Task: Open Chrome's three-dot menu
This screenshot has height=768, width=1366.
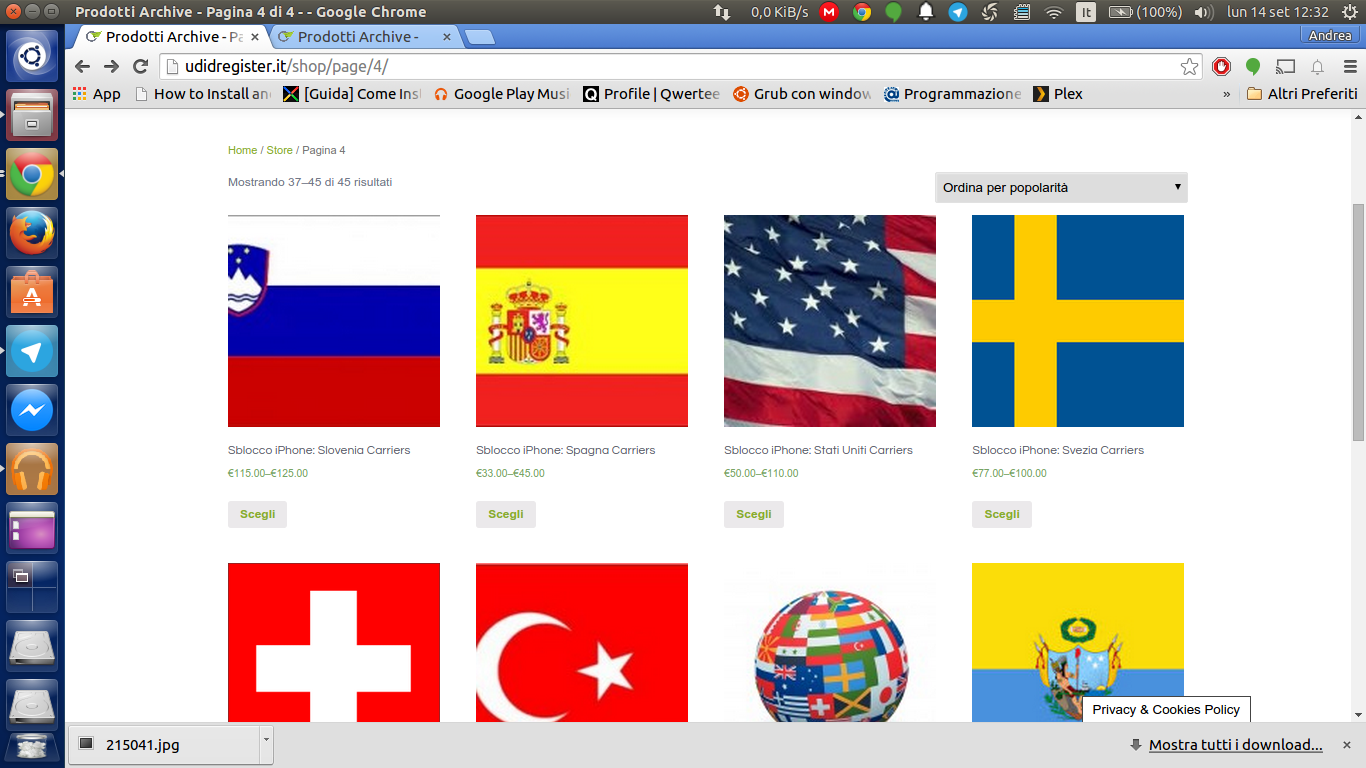Action: [1350, 67]
